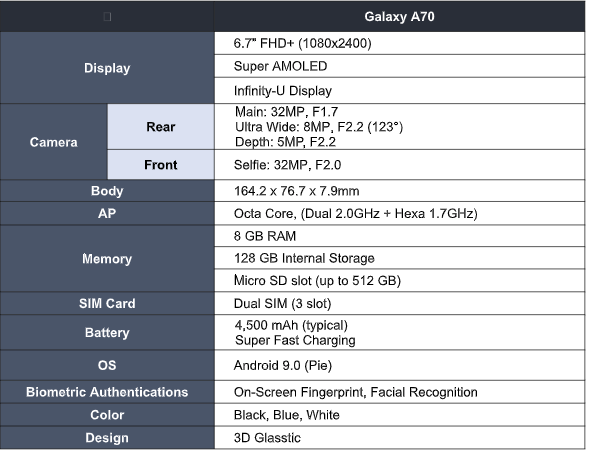
Task: Click the Front camera sub-label
Action: [x=161, y=165]
